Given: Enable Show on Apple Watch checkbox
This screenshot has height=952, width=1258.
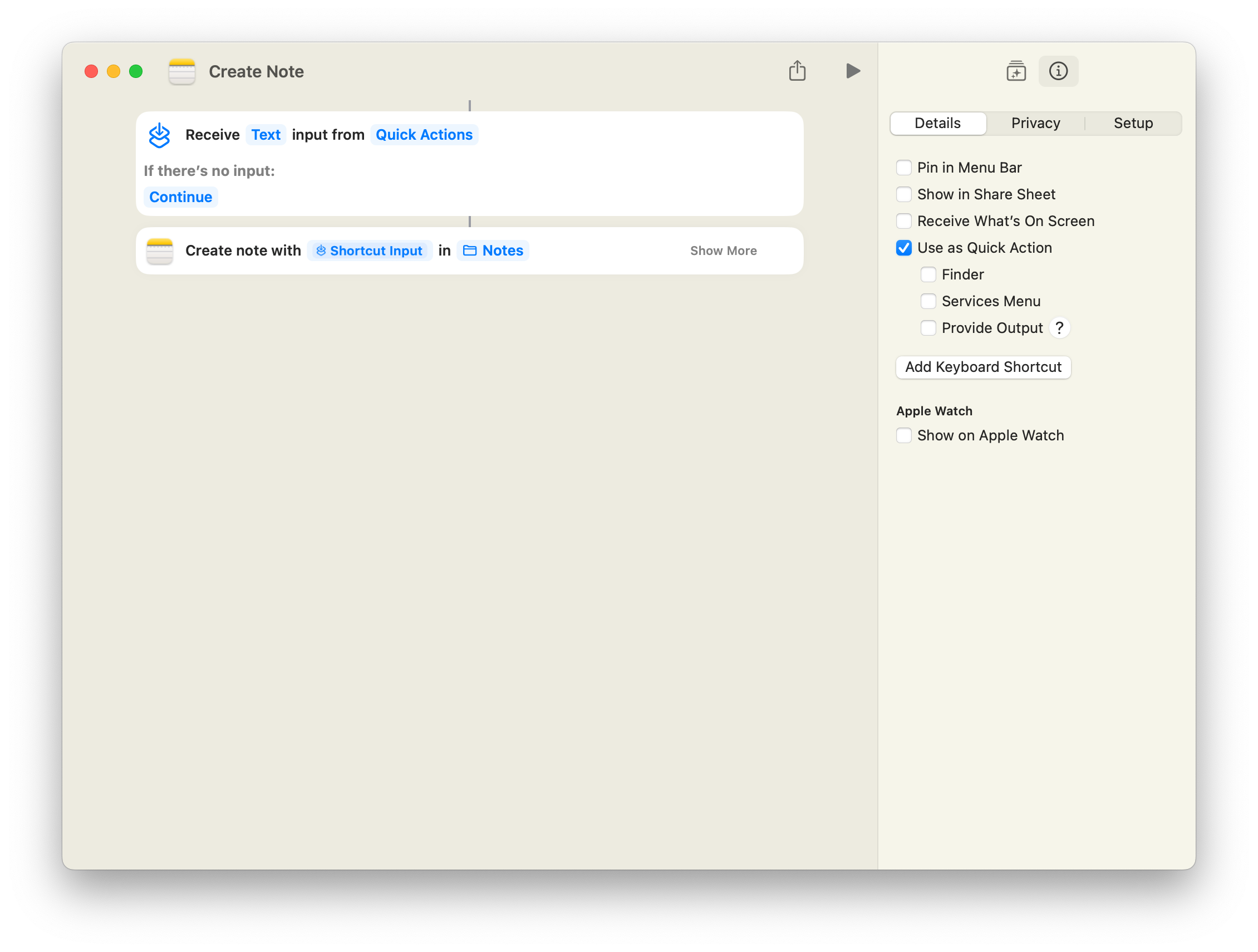Looking at the screenshot, I should pos(903,435).
